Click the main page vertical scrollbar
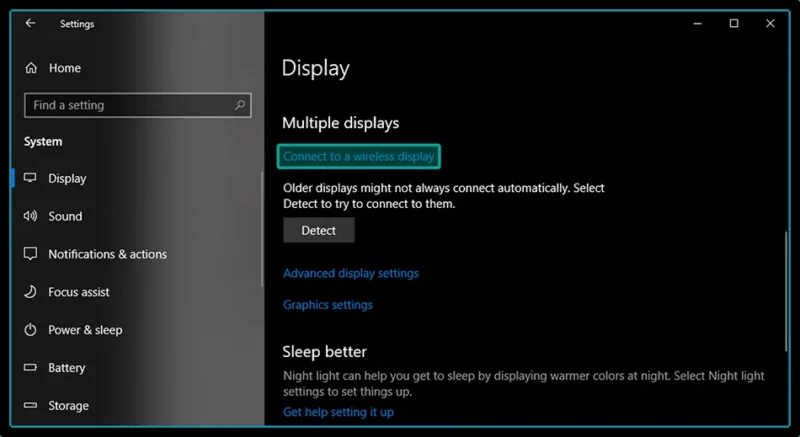The height and width of the screenshot is (437, 800). coord(786,291)
